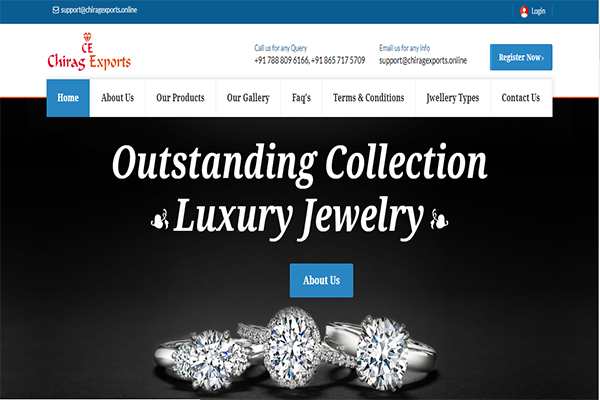The width and height of the screenshot is (600, 400).
Task: Click the support email under Email us
Action: click(423, 60)
